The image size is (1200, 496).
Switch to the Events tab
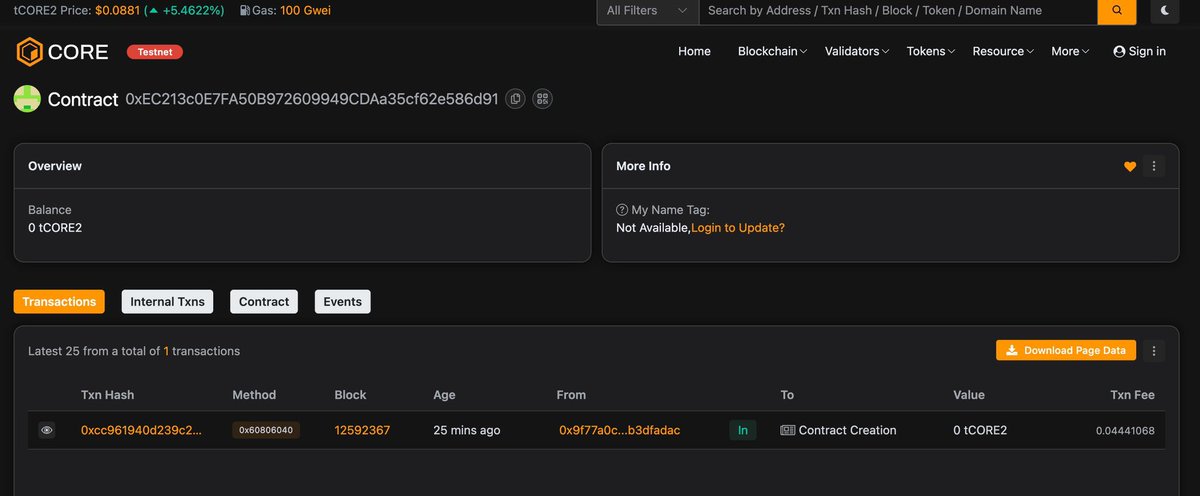click(342, 301)
